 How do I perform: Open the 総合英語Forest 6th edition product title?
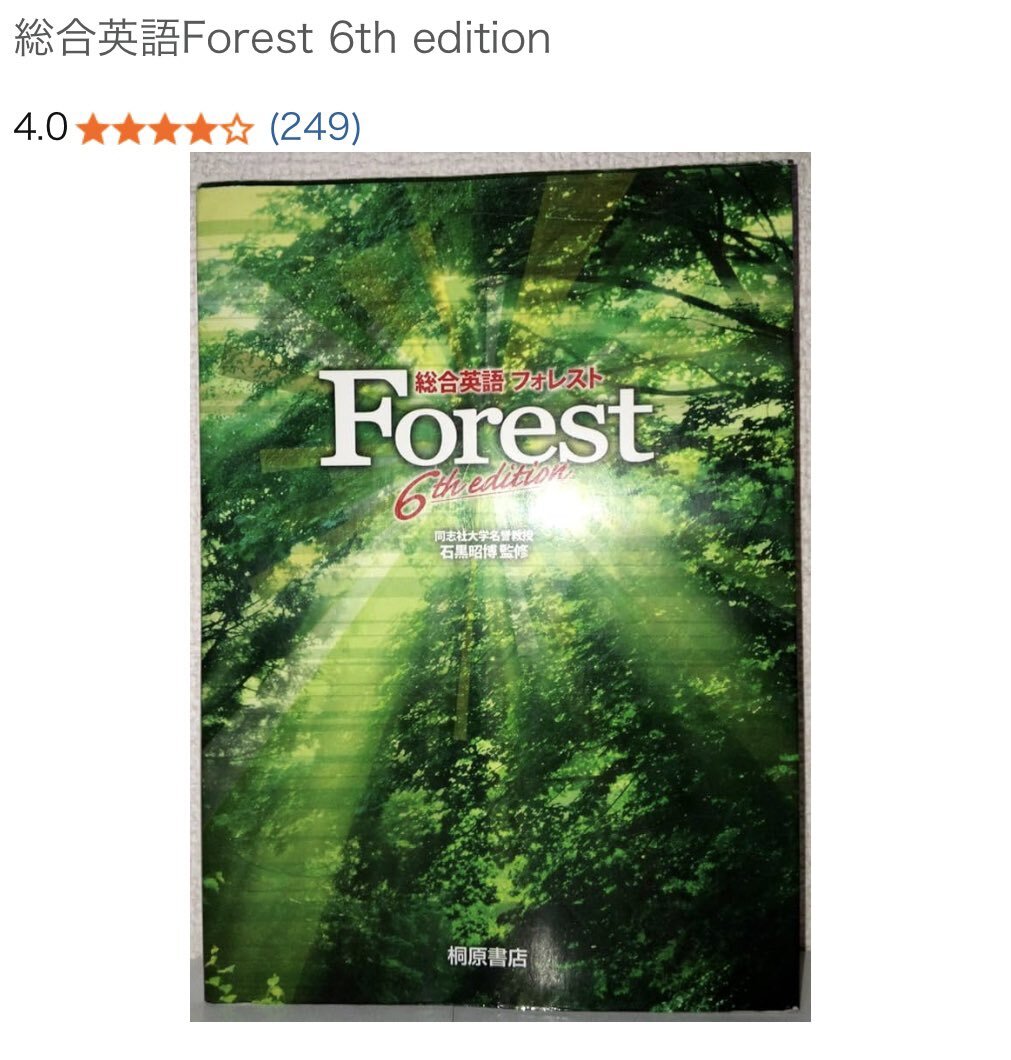(282, 38)
